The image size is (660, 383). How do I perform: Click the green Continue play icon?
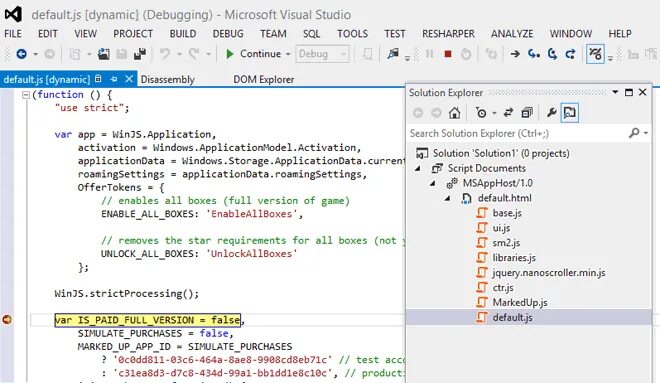tap(230, 54)
